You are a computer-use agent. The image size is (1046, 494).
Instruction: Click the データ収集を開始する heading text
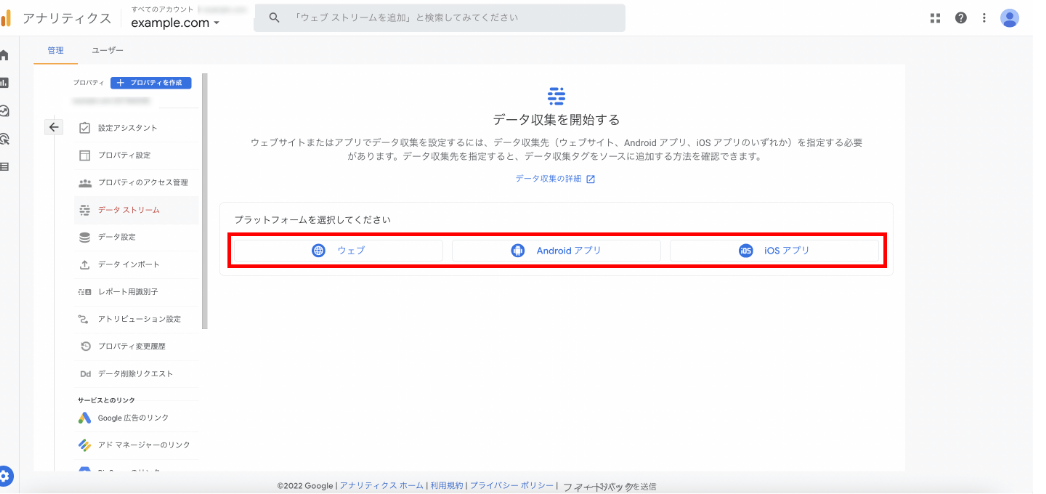[x=556, y=120]
